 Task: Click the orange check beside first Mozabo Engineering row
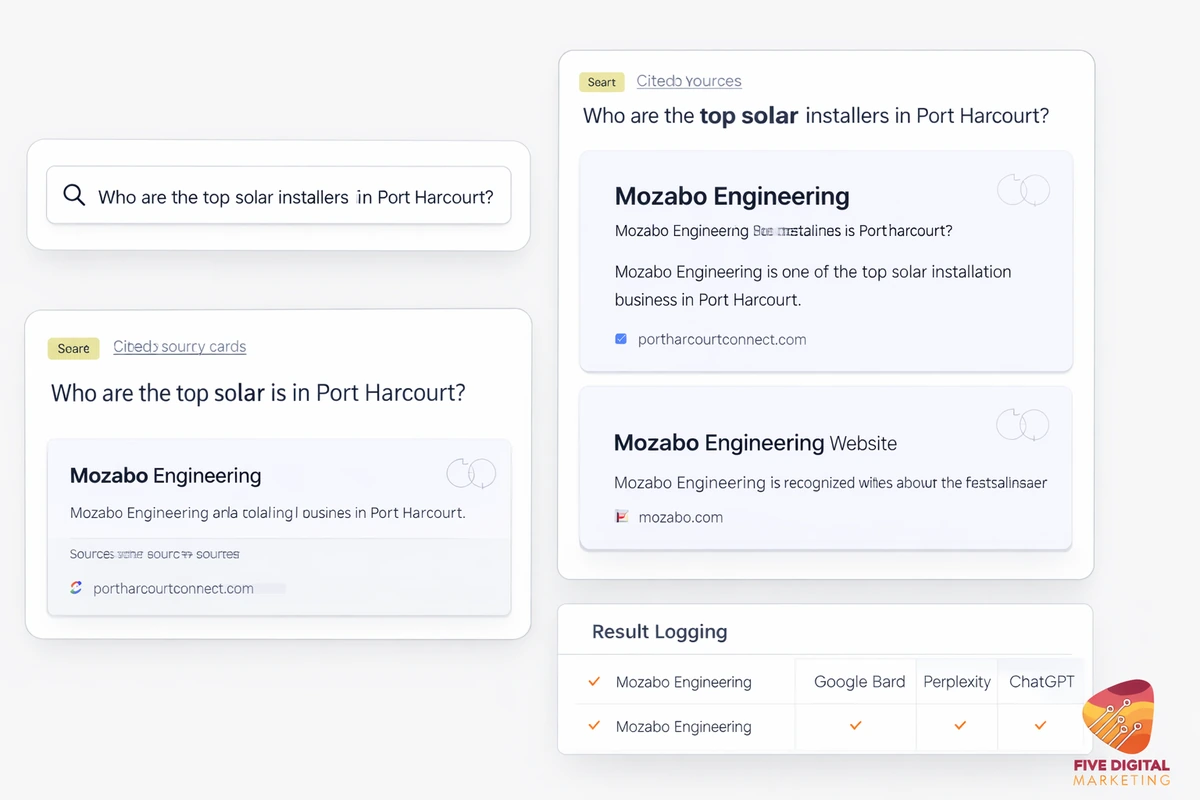point(594,681)
